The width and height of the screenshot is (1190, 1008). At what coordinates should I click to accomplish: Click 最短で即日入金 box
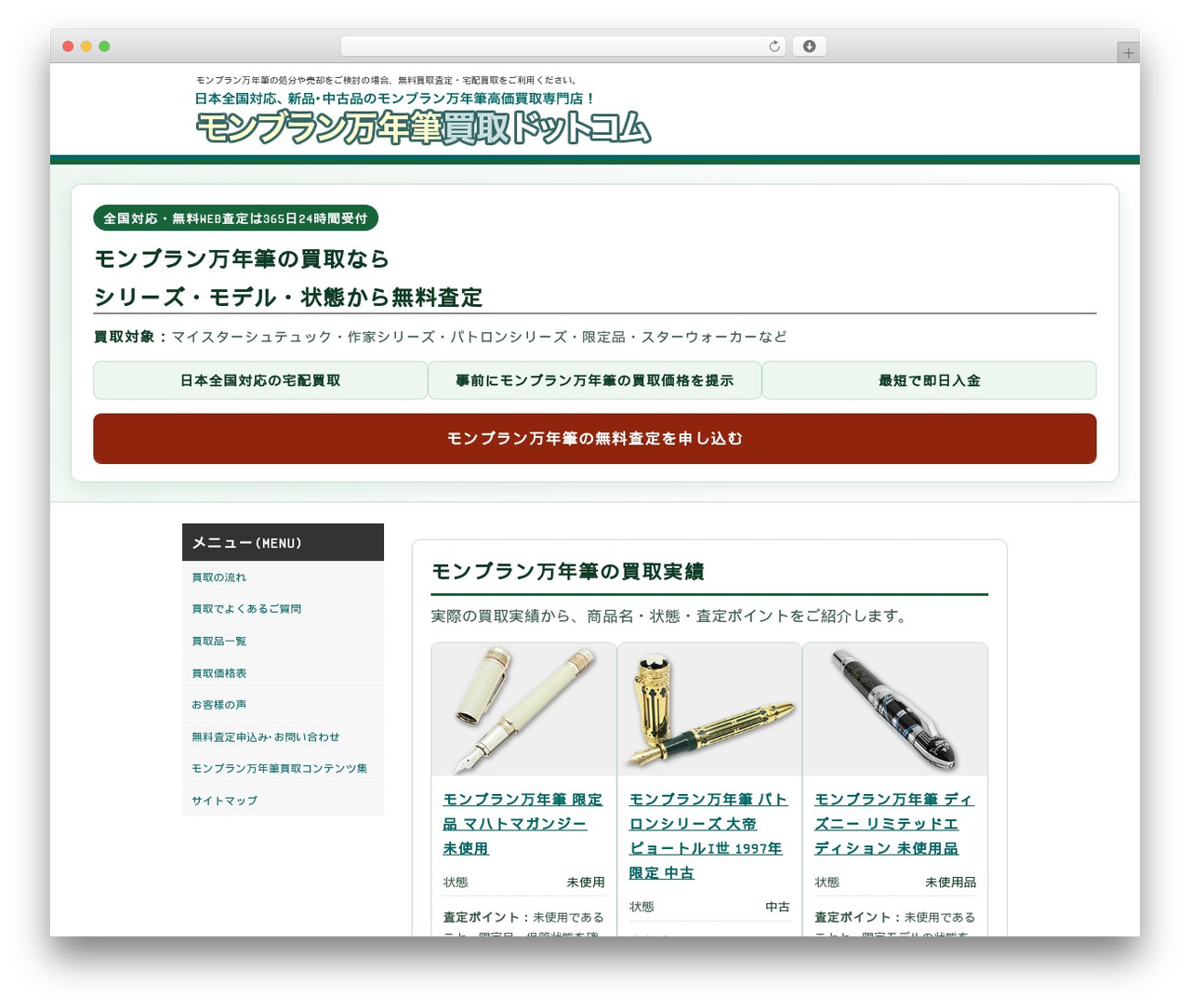pos(930,380)
